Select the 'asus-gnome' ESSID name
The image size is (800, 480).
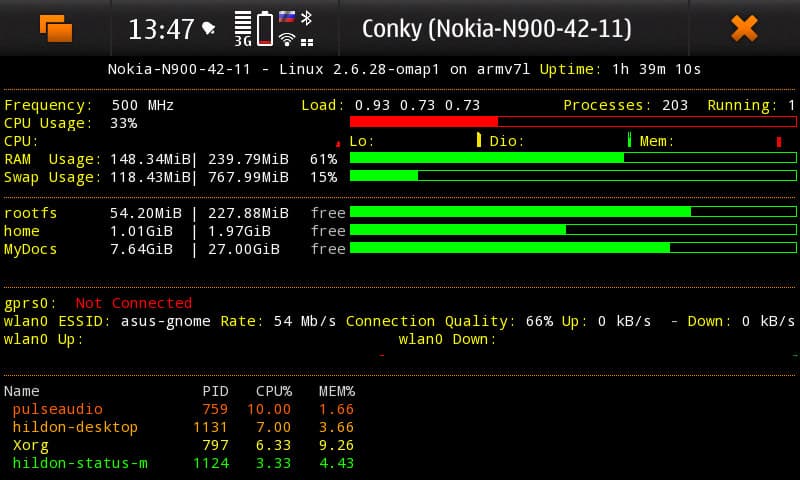click(165, 321)
